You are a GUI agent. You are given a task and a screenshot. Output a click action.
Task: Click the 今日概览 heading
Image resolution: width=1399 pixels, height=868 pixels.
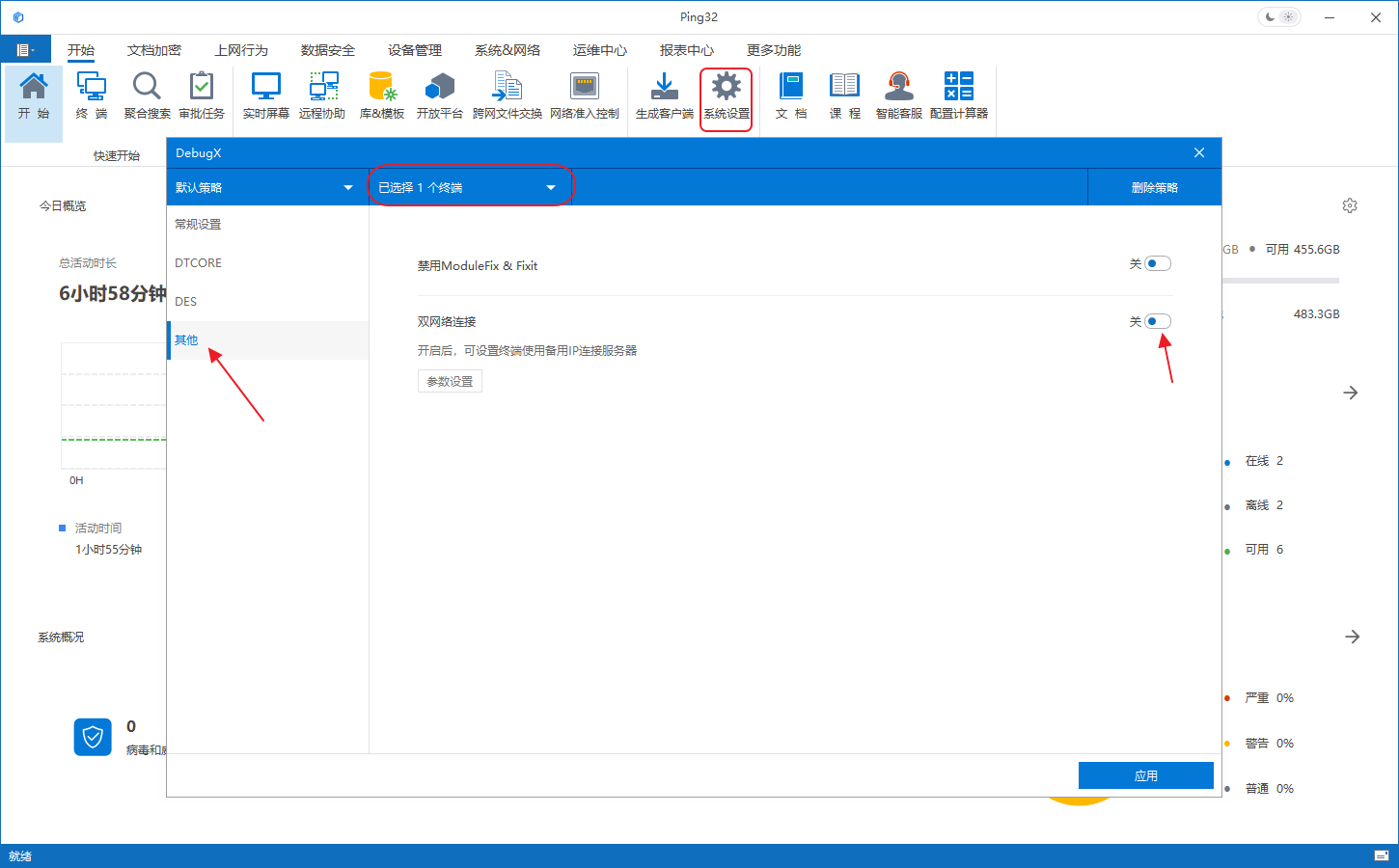63,206
